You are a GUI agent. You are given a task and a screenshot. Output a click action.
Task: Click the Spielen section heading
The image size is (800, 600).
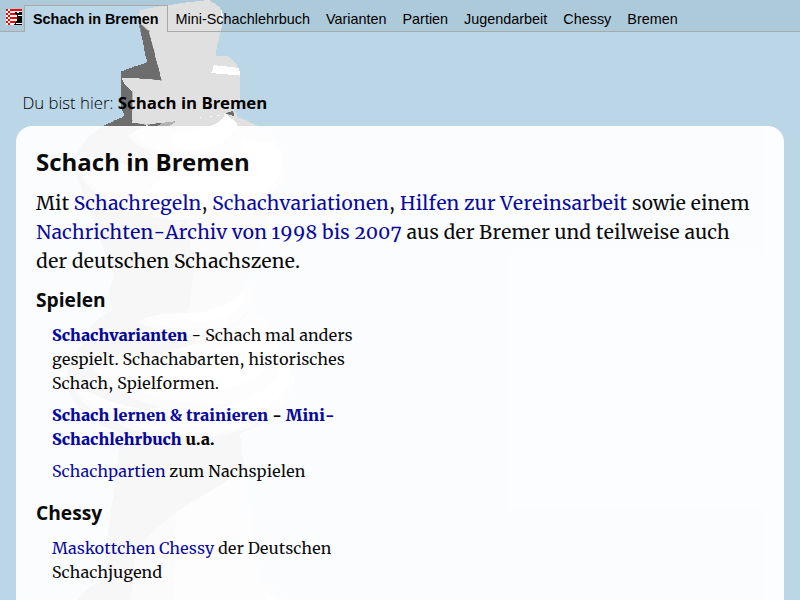coord(70,300)
